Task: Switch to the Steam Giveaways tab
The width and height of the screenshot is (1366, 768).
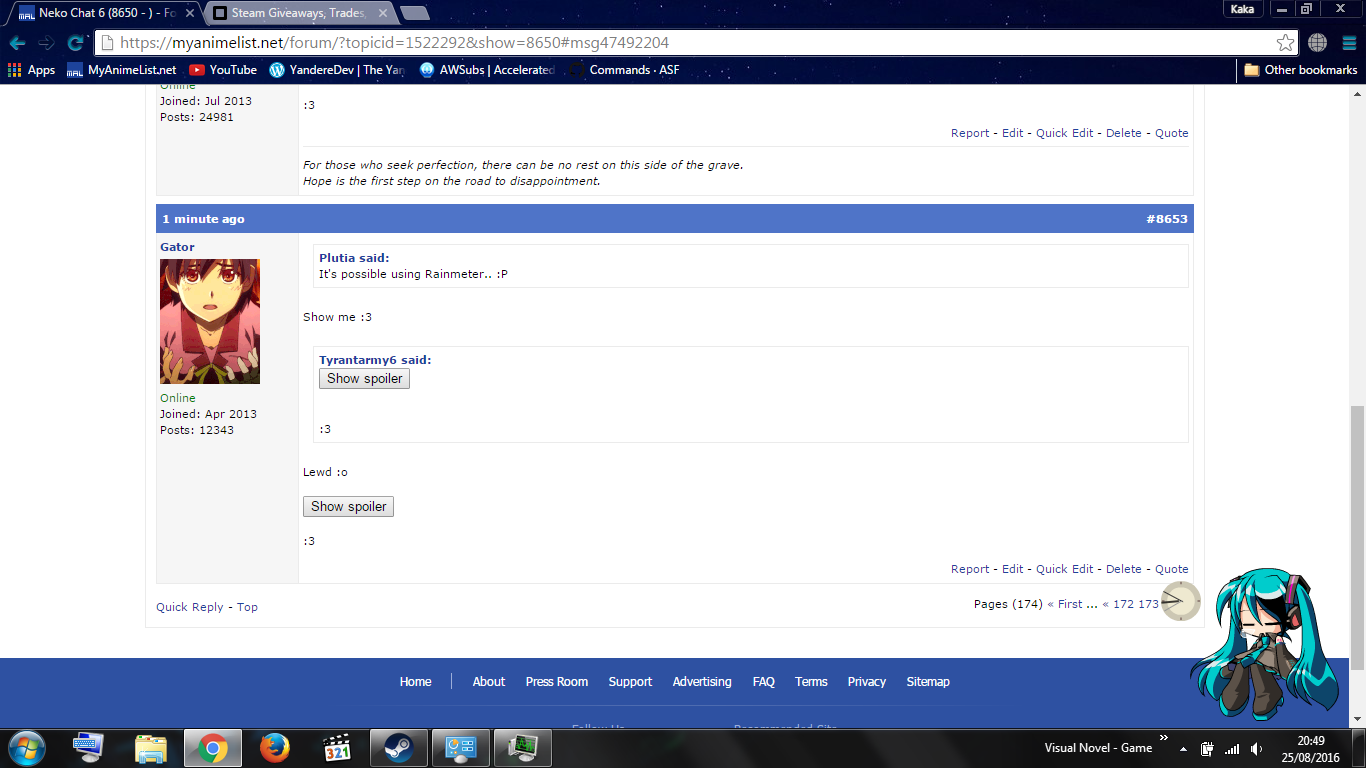Action: 299,13
